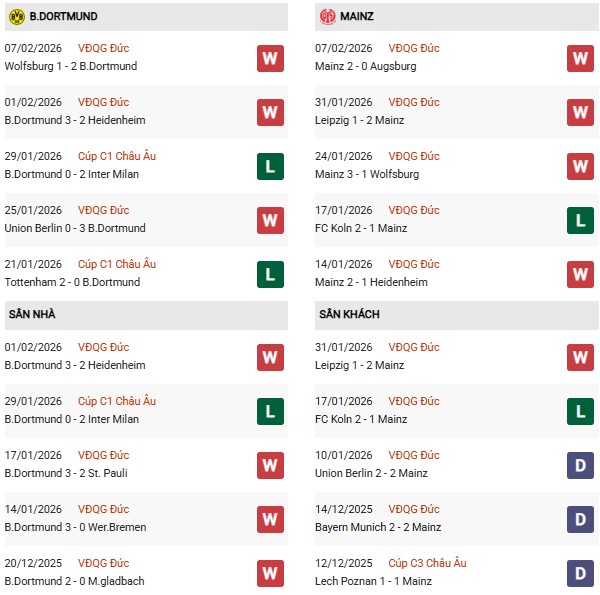Click the D badge for Union Berlin 2-2 Mainz

pyautogui.click(x=580, y=465)
